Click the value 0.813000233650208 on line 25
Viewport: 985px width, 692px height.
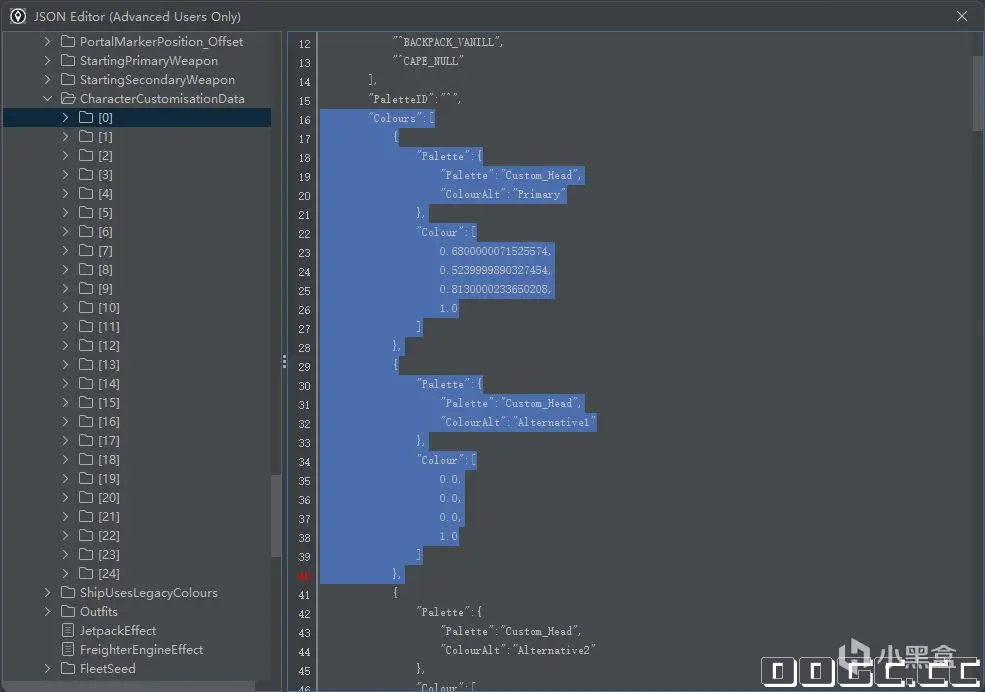pos(495,289)
